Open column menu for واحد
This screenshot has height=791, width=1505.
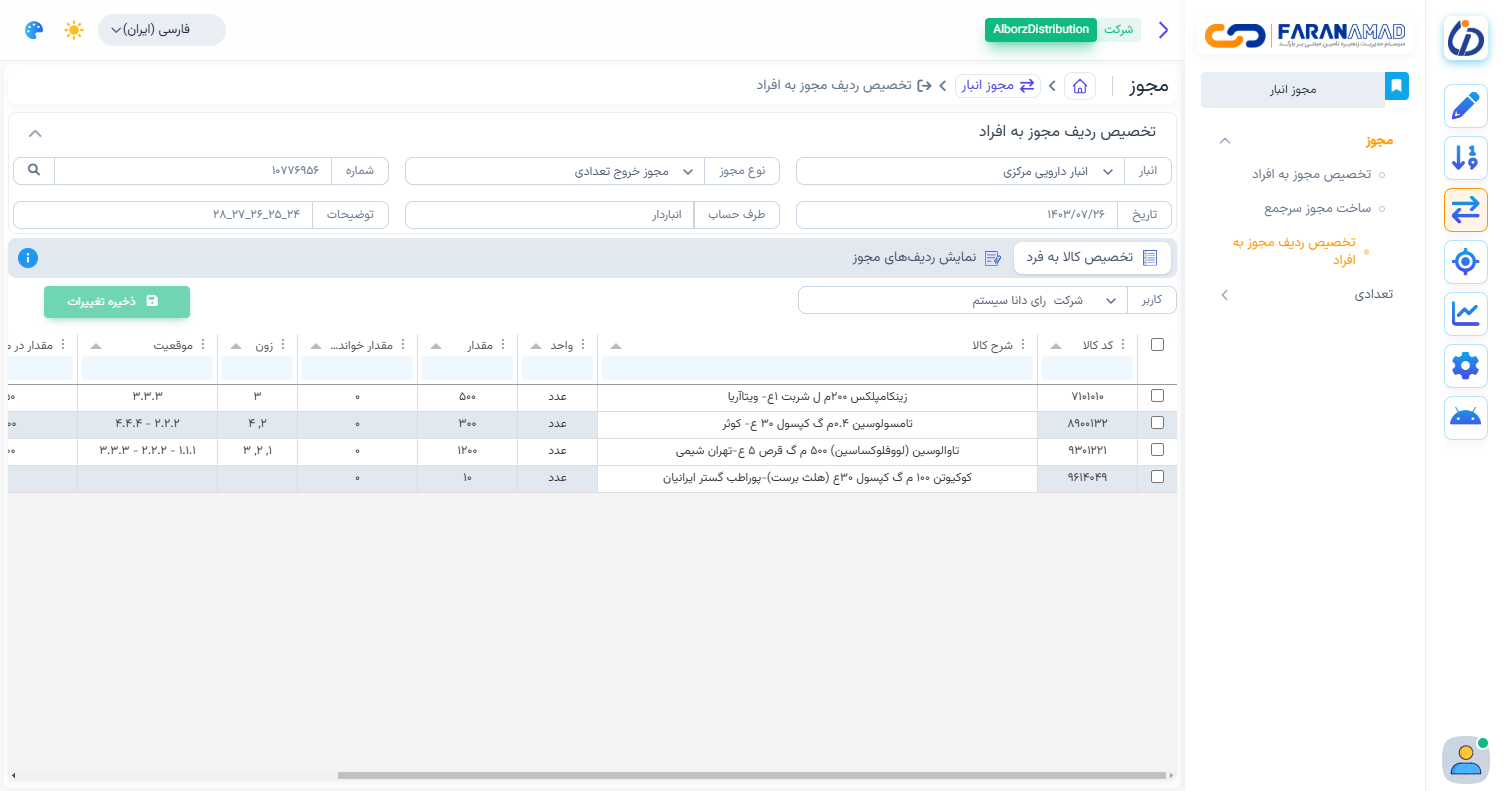click(x=583, y=345)
